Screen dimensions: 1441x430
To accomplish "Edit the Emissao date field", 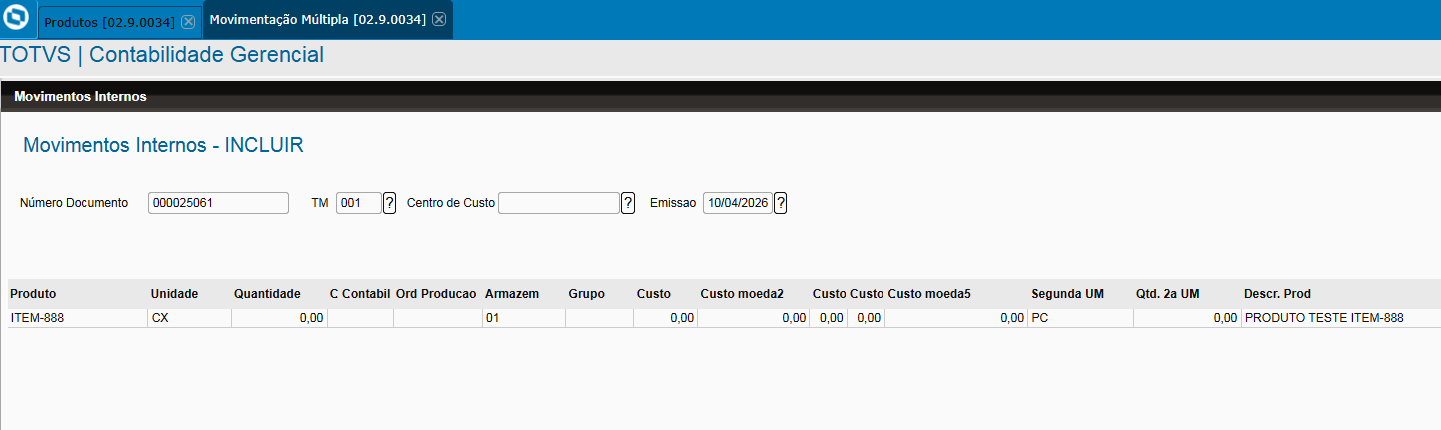I will click(737, 203).
